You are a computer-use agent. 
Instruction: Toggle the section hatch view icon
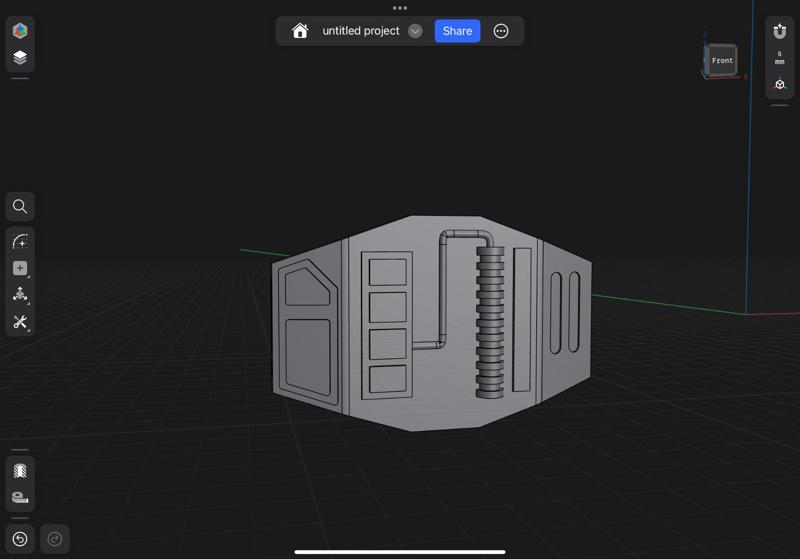pyautogui.click(x=20, y=470)
